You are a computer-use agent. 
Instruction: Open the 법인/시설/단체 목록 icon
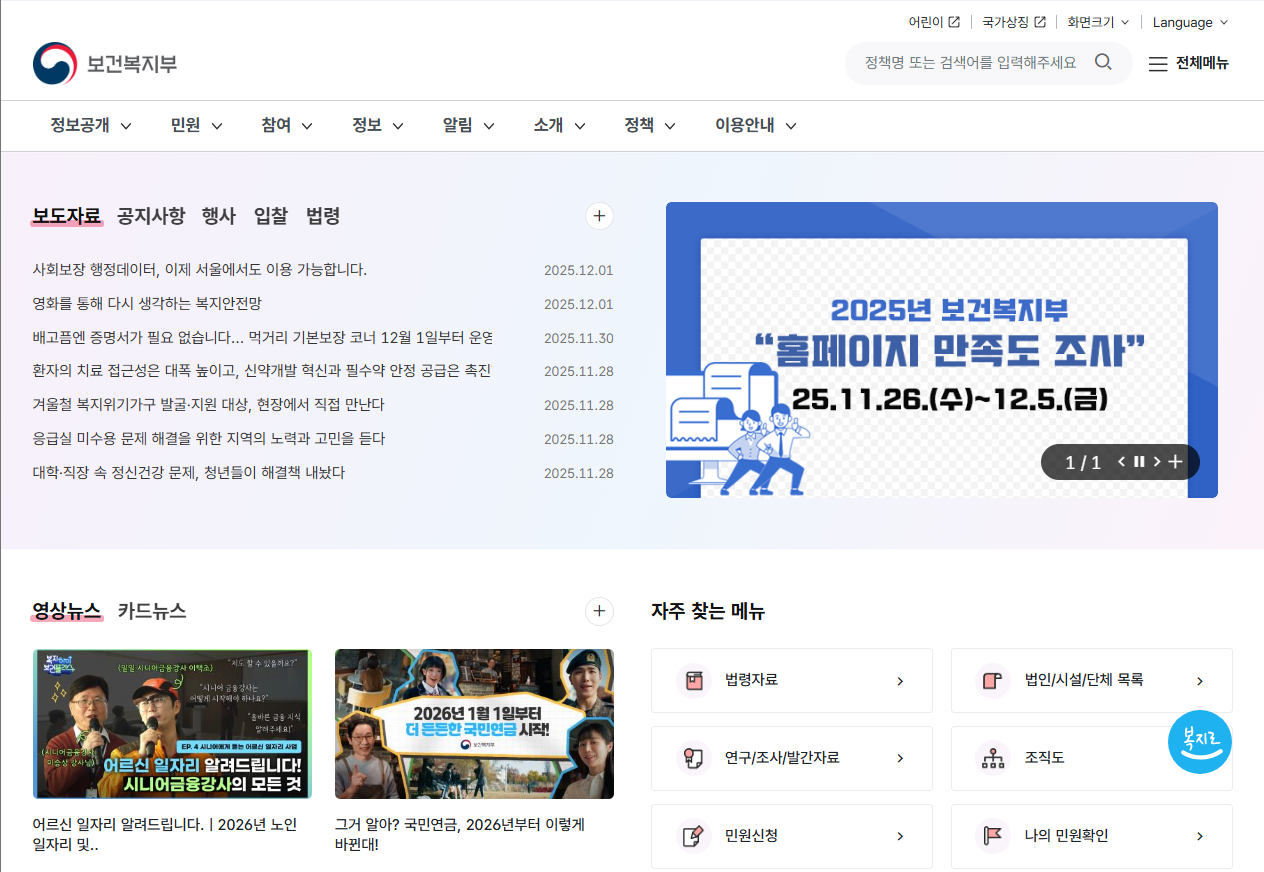(992, 681)
